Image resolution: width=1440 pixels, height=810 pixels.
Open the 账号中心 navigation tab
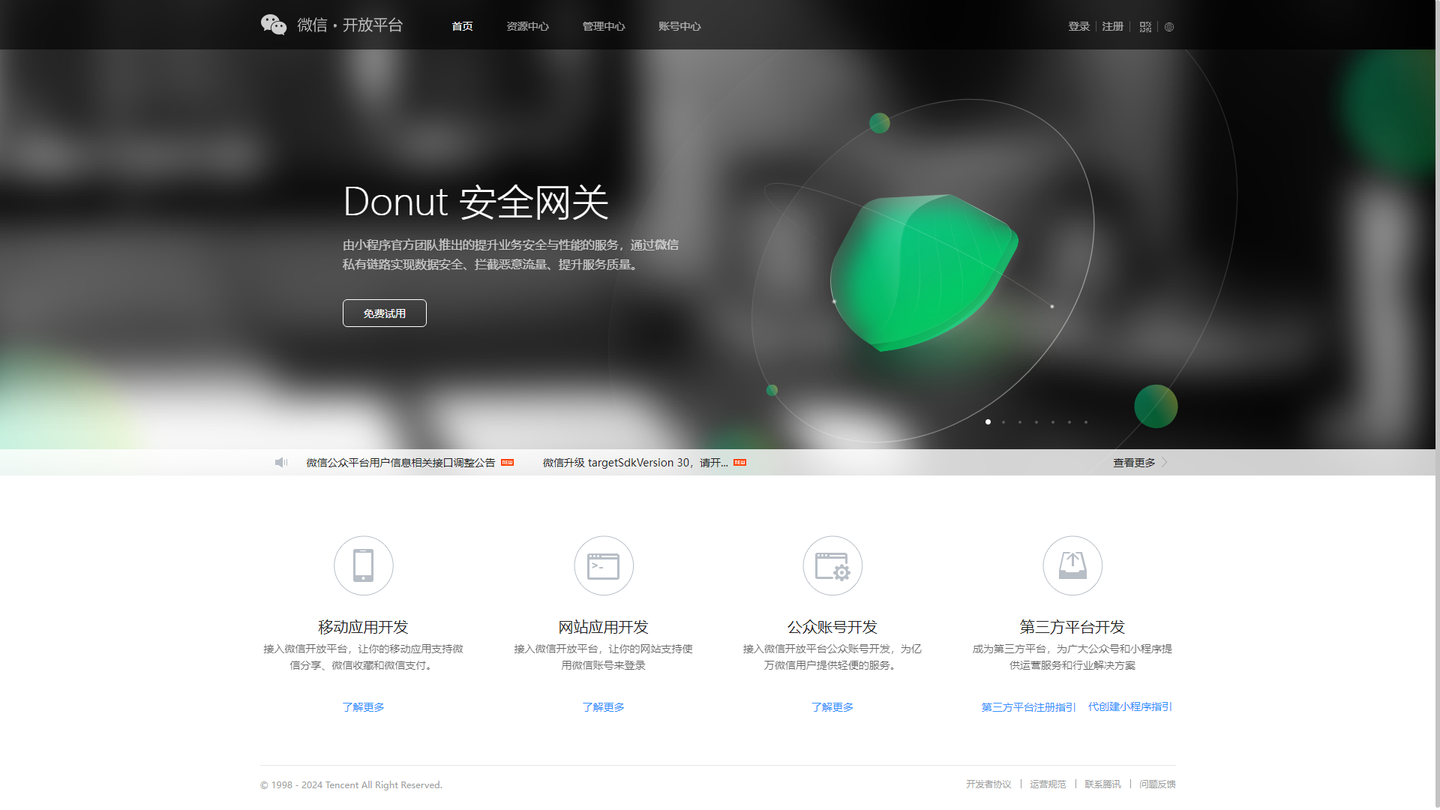click(x=679, y=27)
